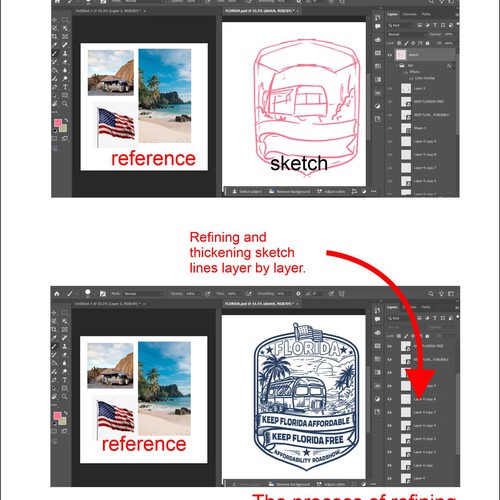
Task: Click beige background color swatch in sketch window
Action: point(64,129)
